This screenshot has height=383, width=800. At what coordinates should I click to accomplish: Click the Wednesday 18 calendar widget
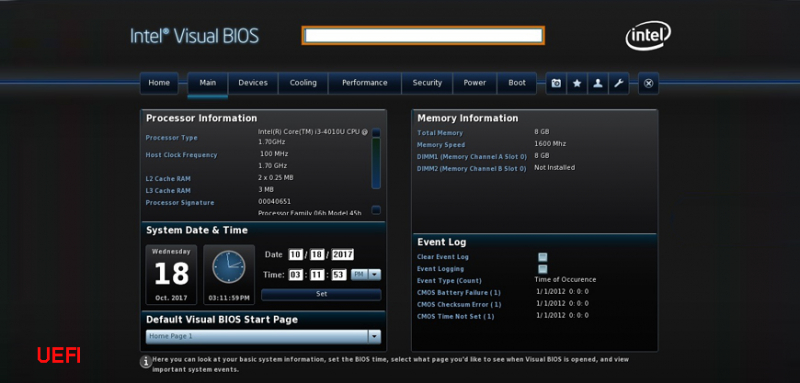171,274
